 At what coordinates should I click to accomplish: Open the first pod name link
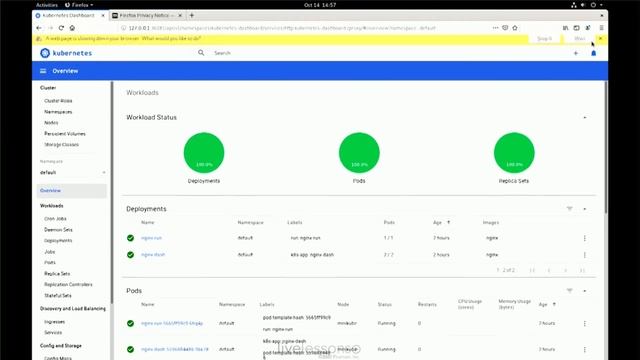pos(172,323)
